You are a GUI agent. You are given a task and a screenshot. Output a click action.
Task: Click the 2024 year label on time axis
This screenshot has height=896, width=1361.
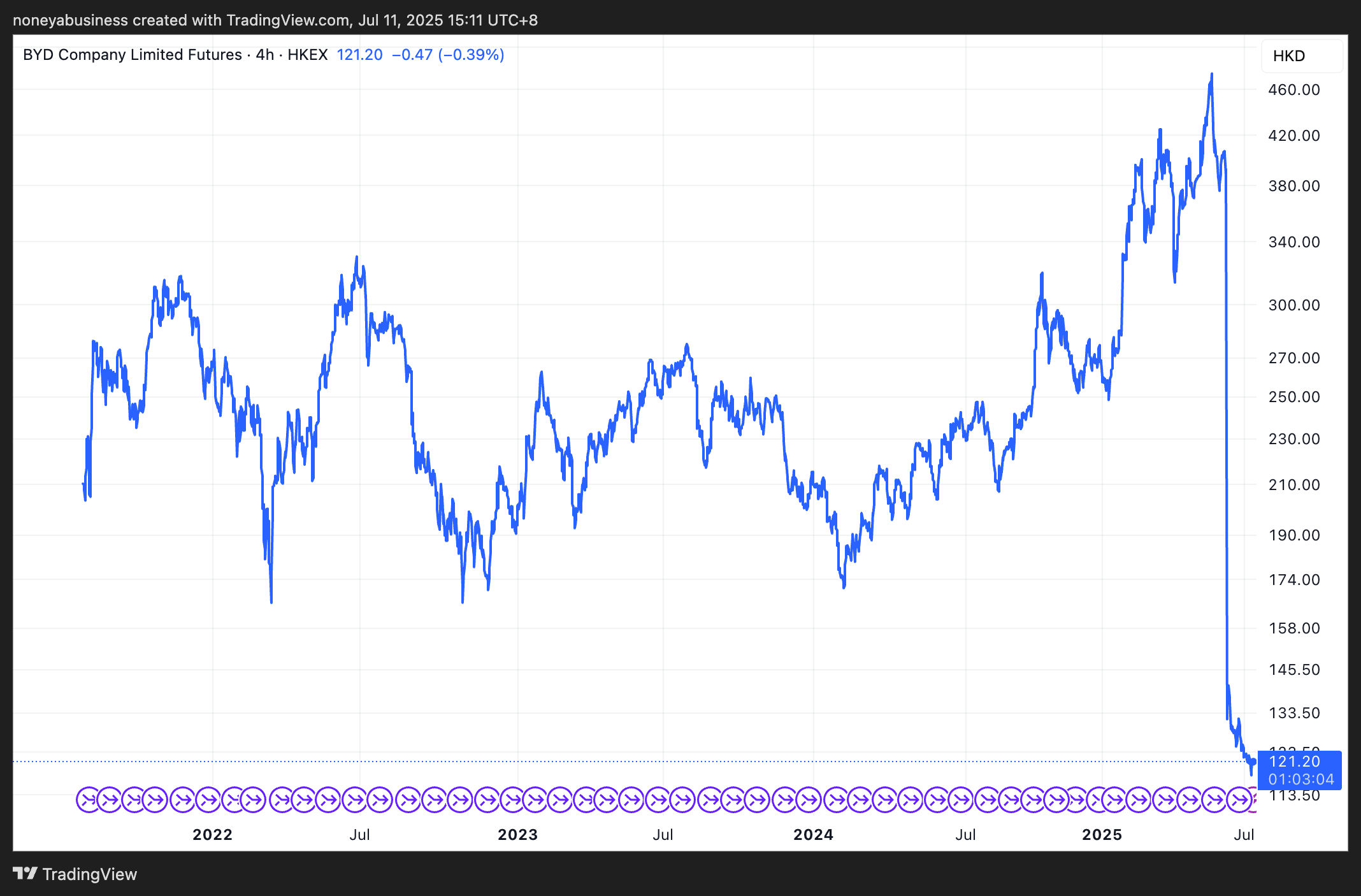[x=814, y=835]
